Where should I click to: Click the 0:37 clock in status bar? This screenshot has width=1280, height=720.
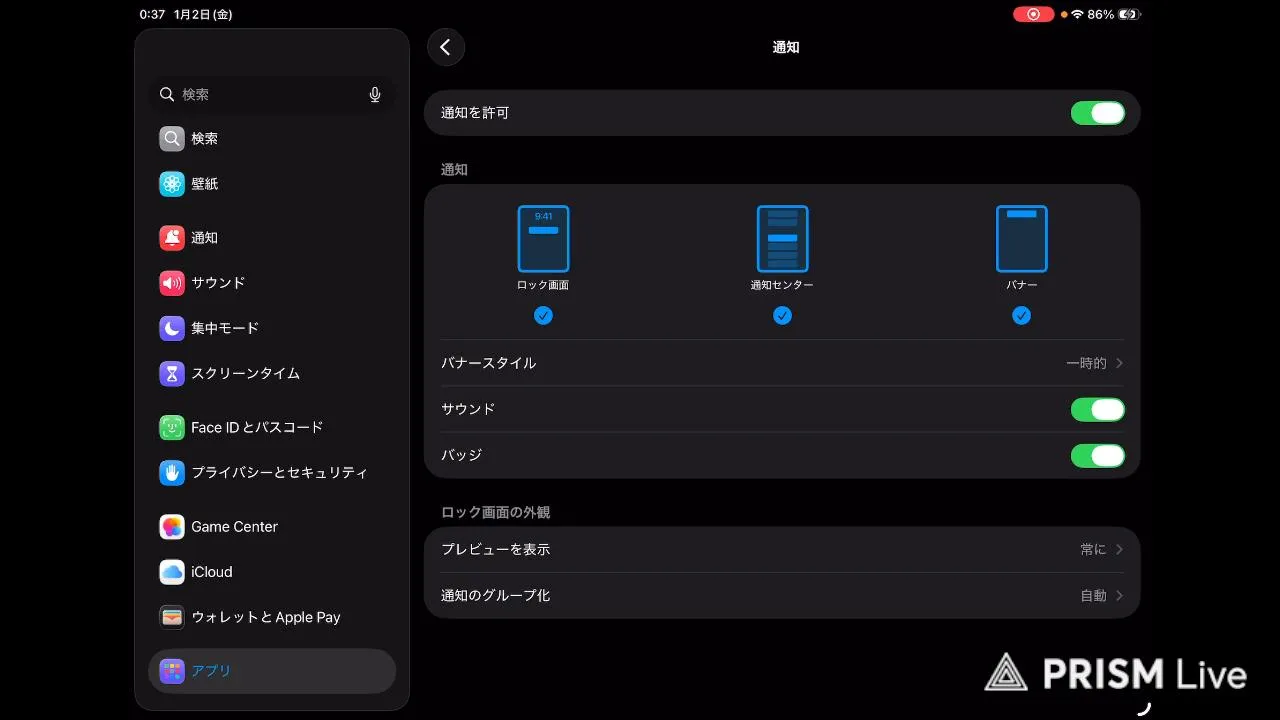(152, 14)
